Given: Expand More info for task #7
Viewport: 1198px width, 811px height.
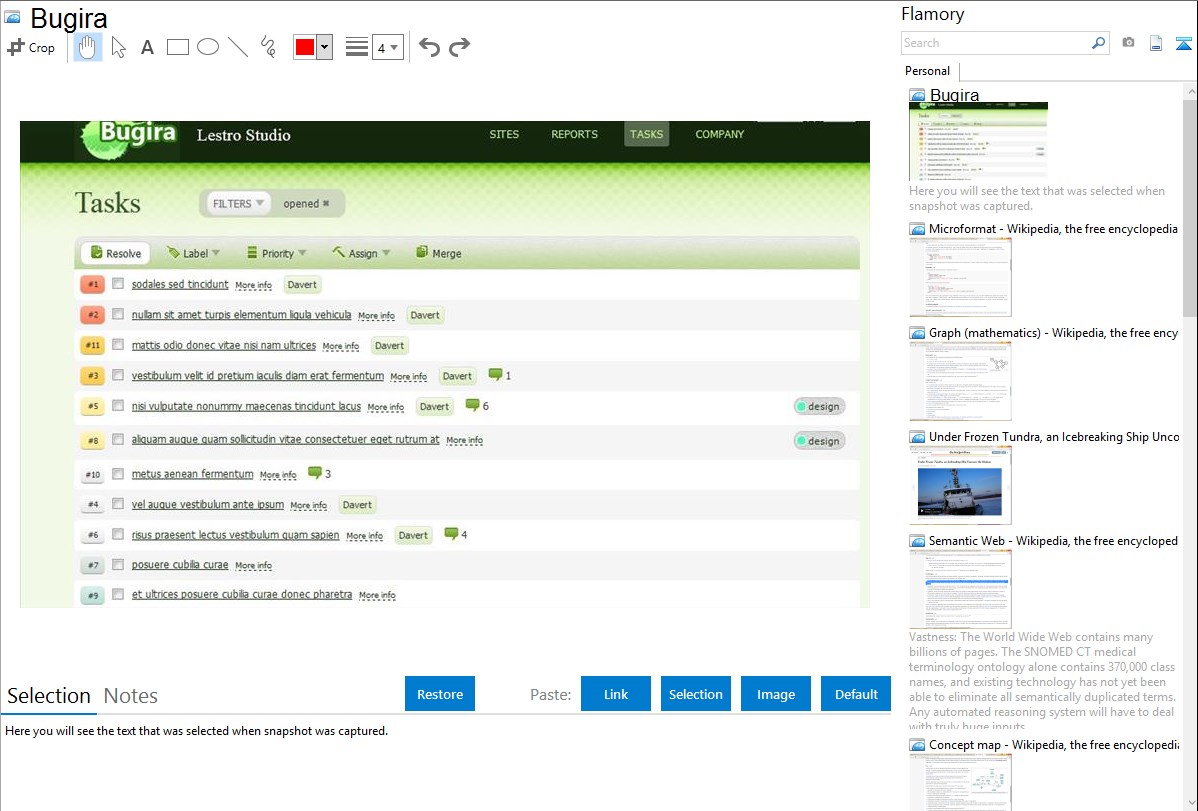Looking at the screenshot, I should 254,566.
